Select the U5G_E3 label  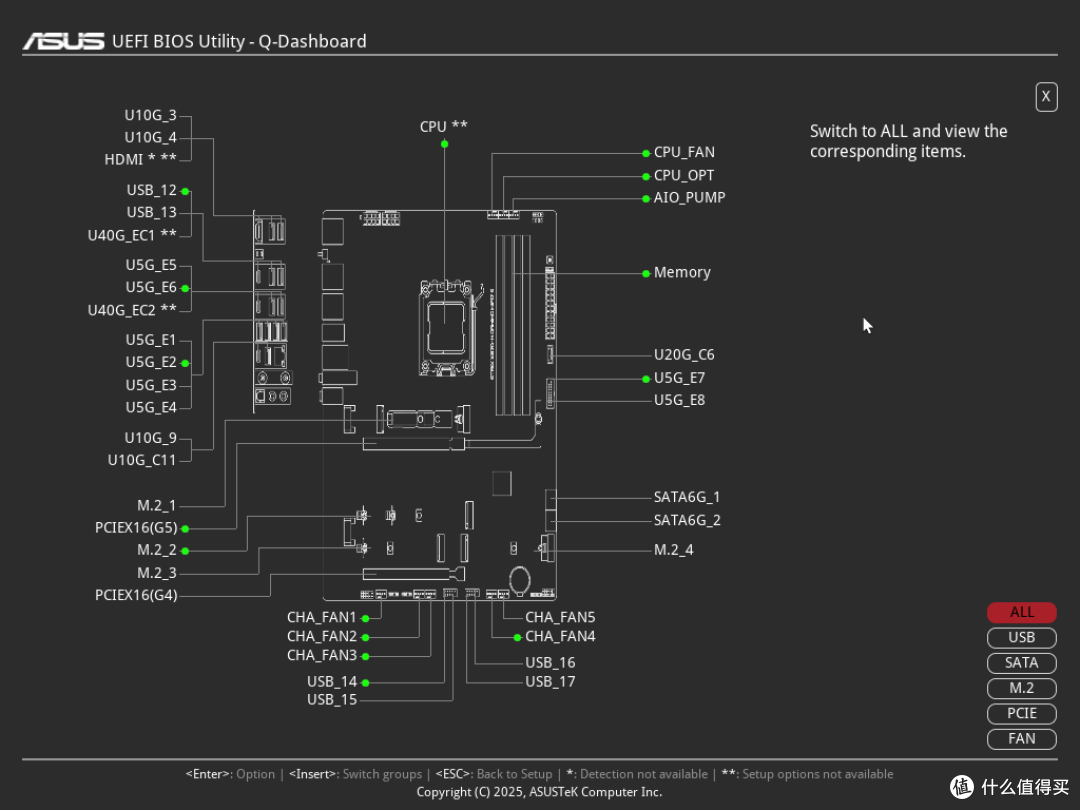151,385
